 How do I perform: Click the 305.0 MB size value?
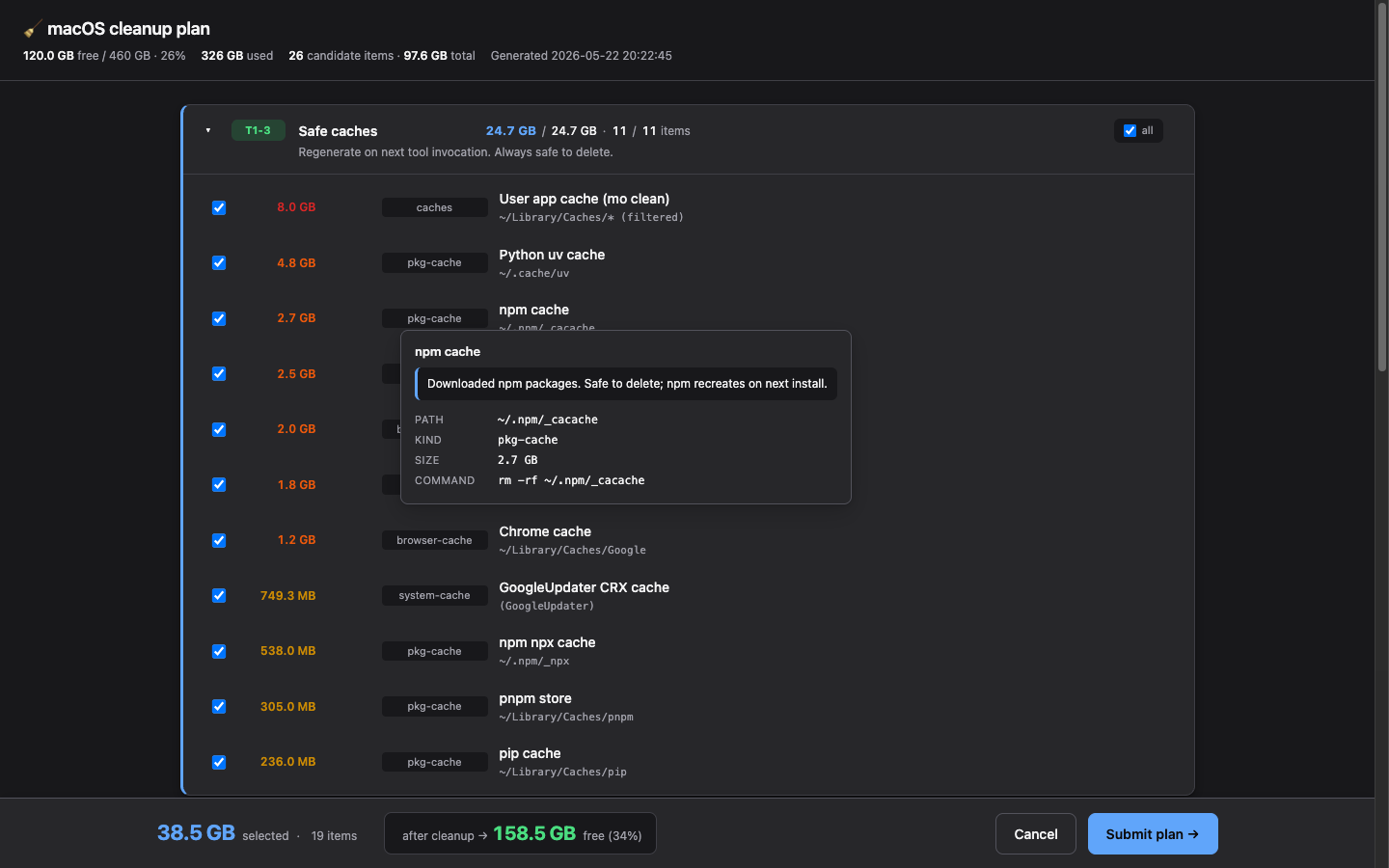[287, 706]
